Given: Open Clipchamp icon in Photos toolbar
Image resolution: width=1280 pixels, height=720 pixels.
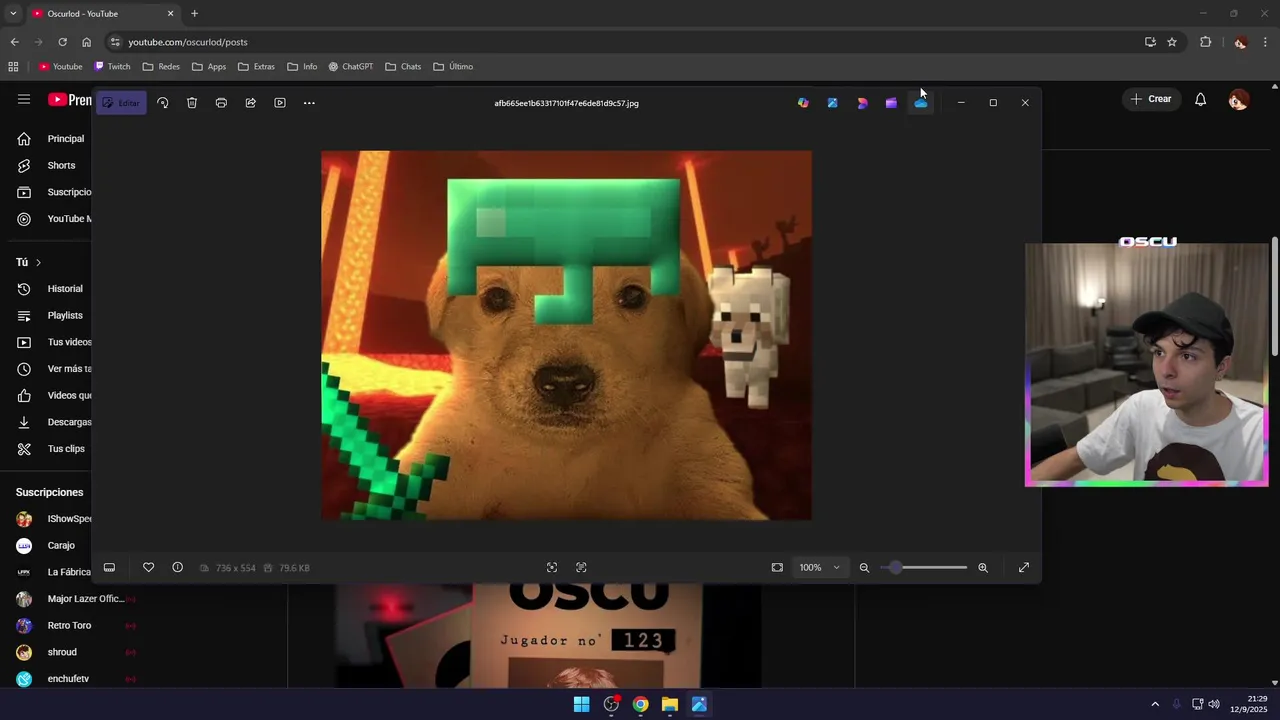Looking at the screenshot, I should pos(891,103).
